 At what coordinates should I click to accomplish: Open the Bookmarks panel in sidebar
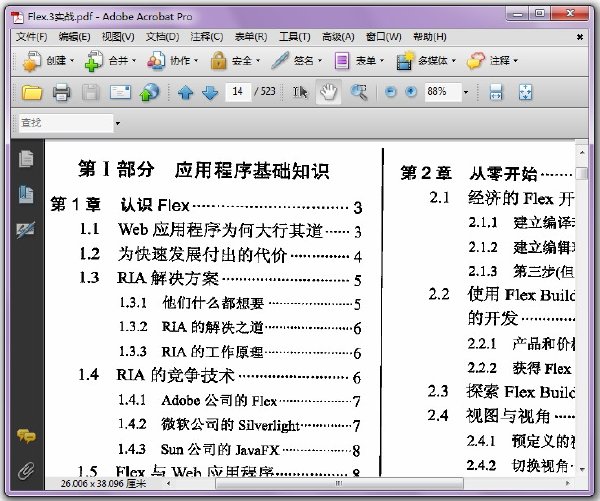tap(26, 194)
